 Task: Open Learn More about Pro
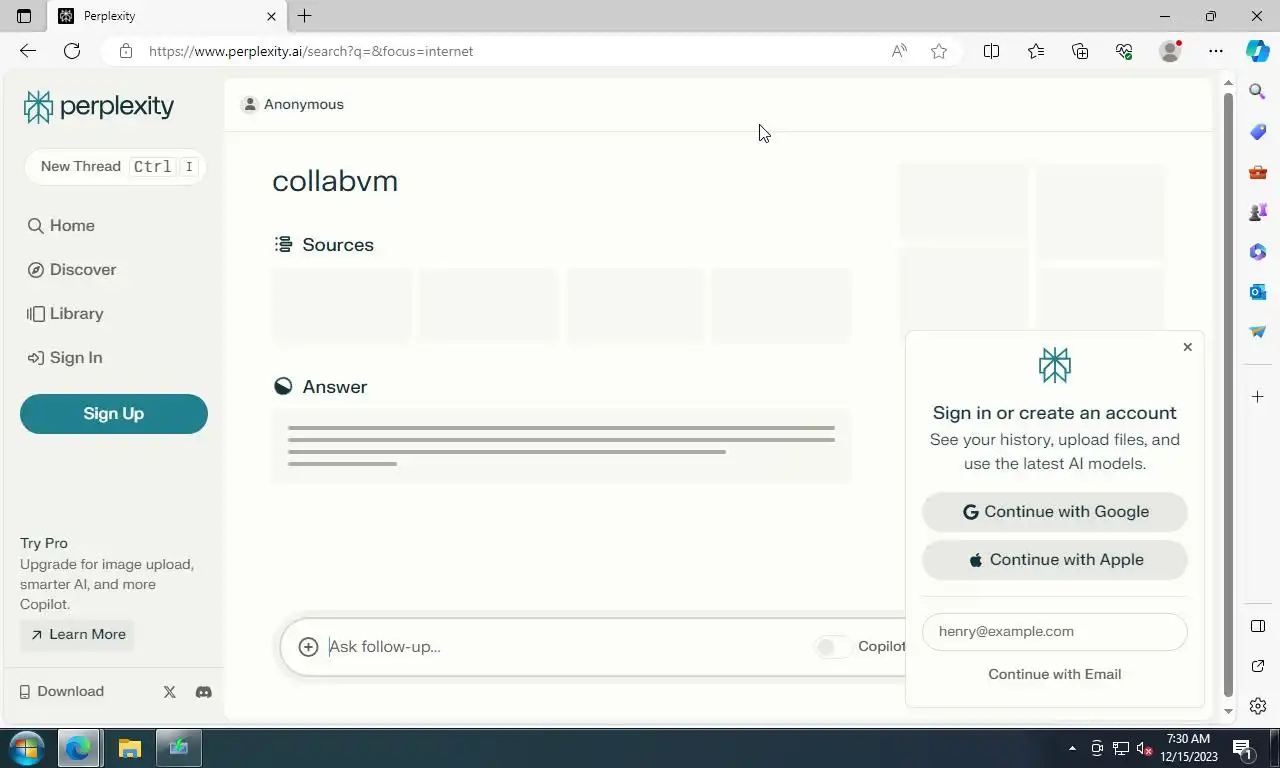(77, 635)
